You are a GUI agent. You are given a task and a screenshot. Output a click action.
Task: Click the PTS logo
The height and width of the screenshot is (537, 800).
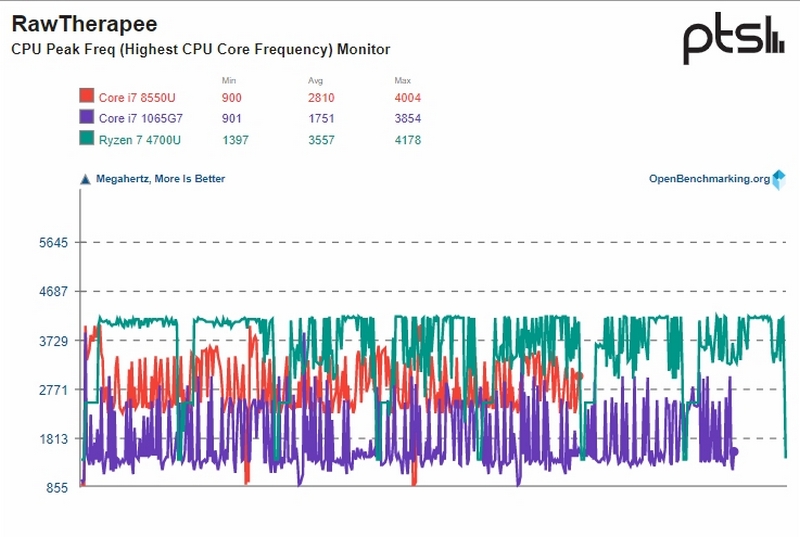click(734, 39)
